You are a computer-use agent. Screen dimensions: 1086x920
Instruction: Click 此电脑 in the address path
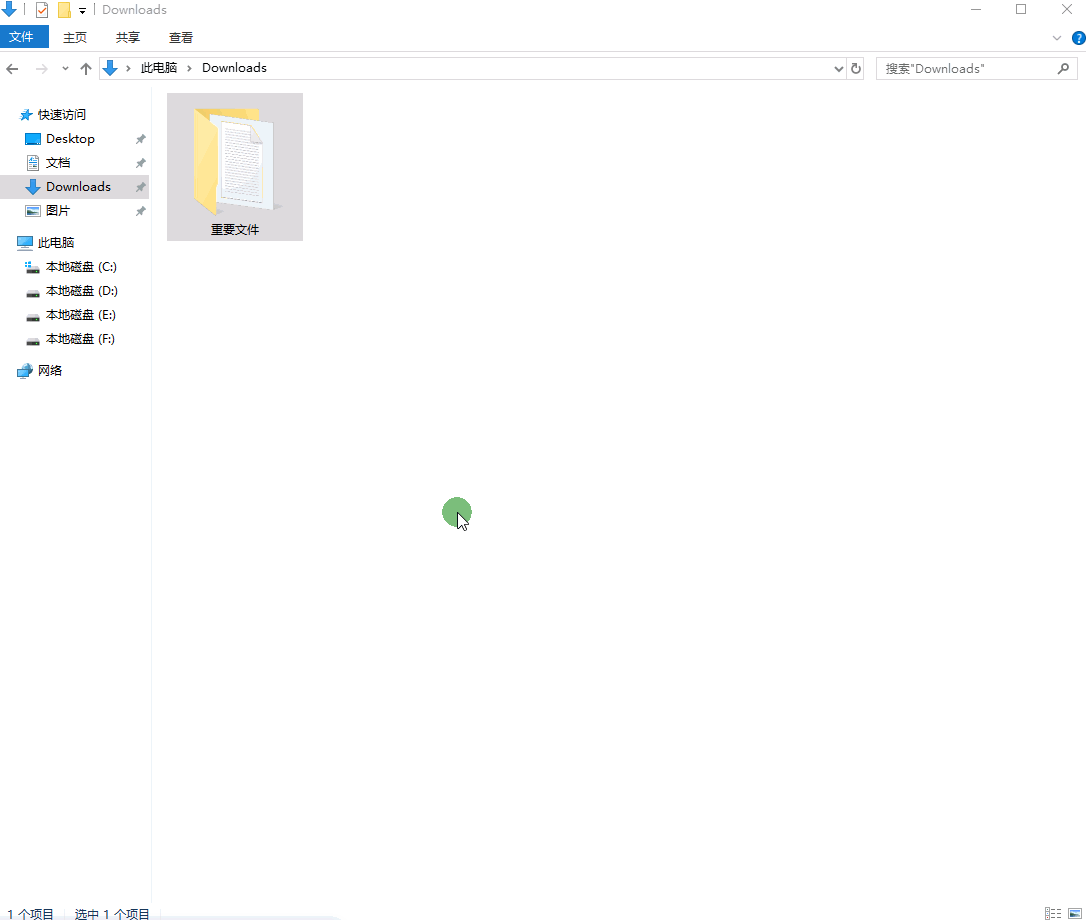coord(159,68)
